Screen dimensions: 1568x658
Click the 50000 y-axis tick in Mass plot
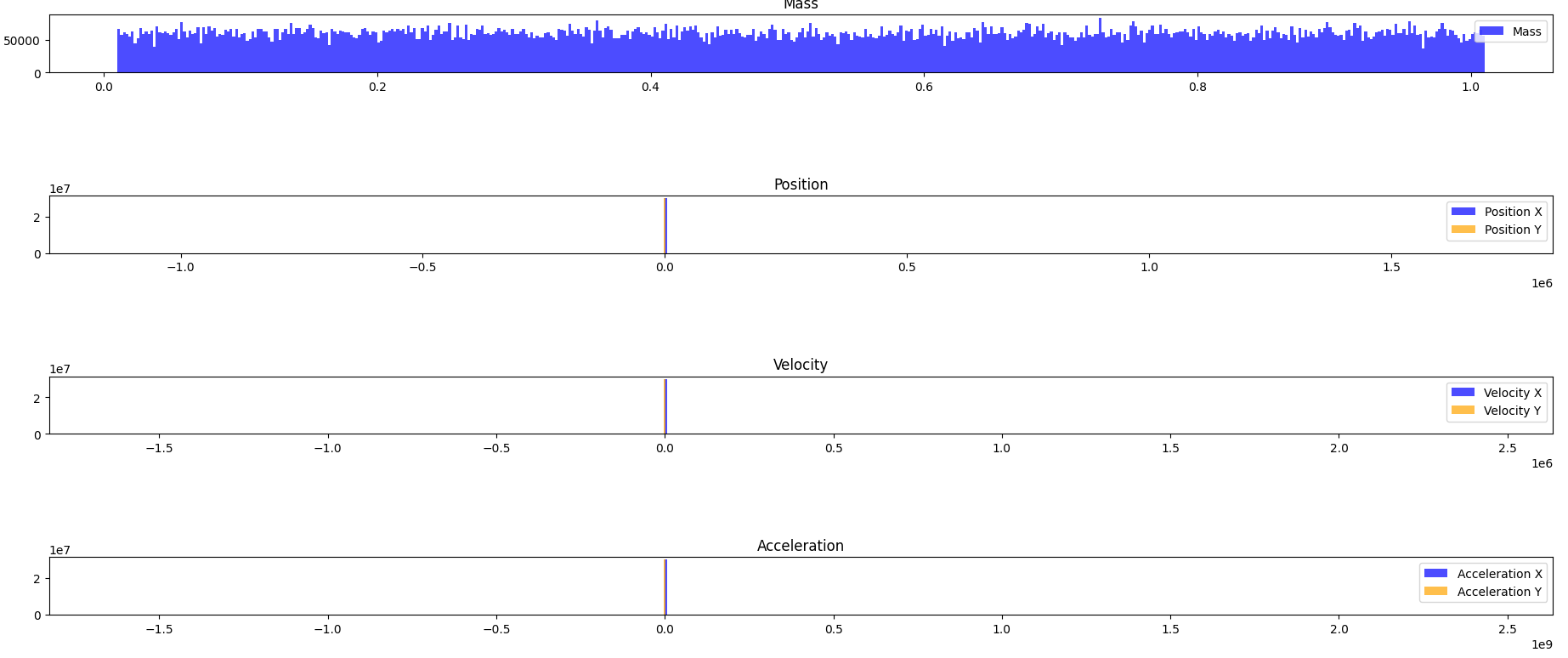[x=22, y=41]
